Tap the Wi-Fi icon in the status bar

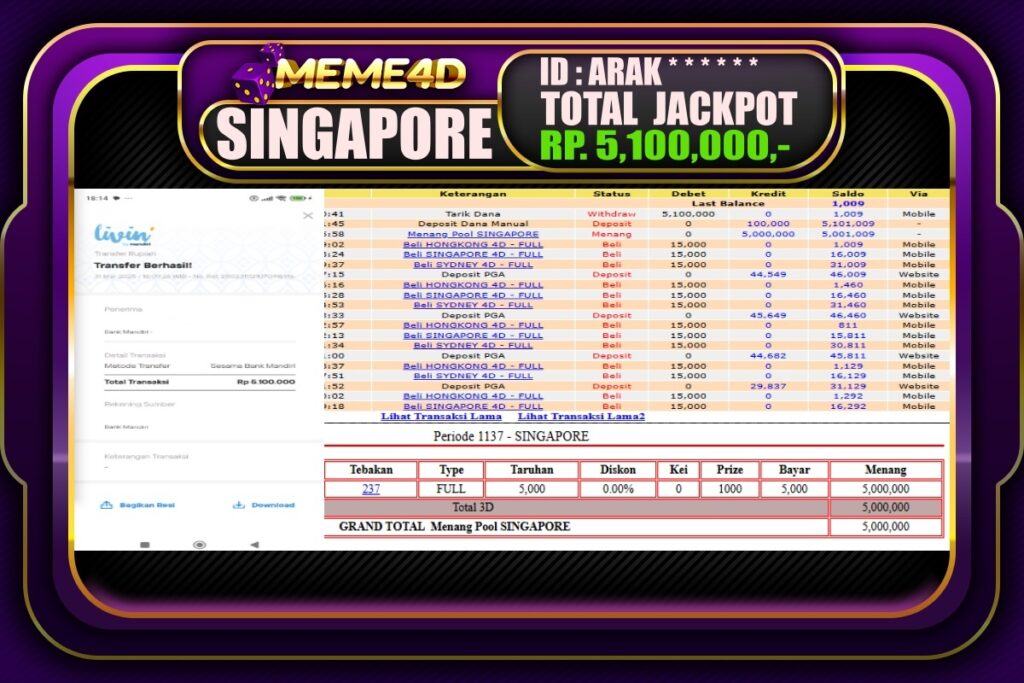pos(283,198)
